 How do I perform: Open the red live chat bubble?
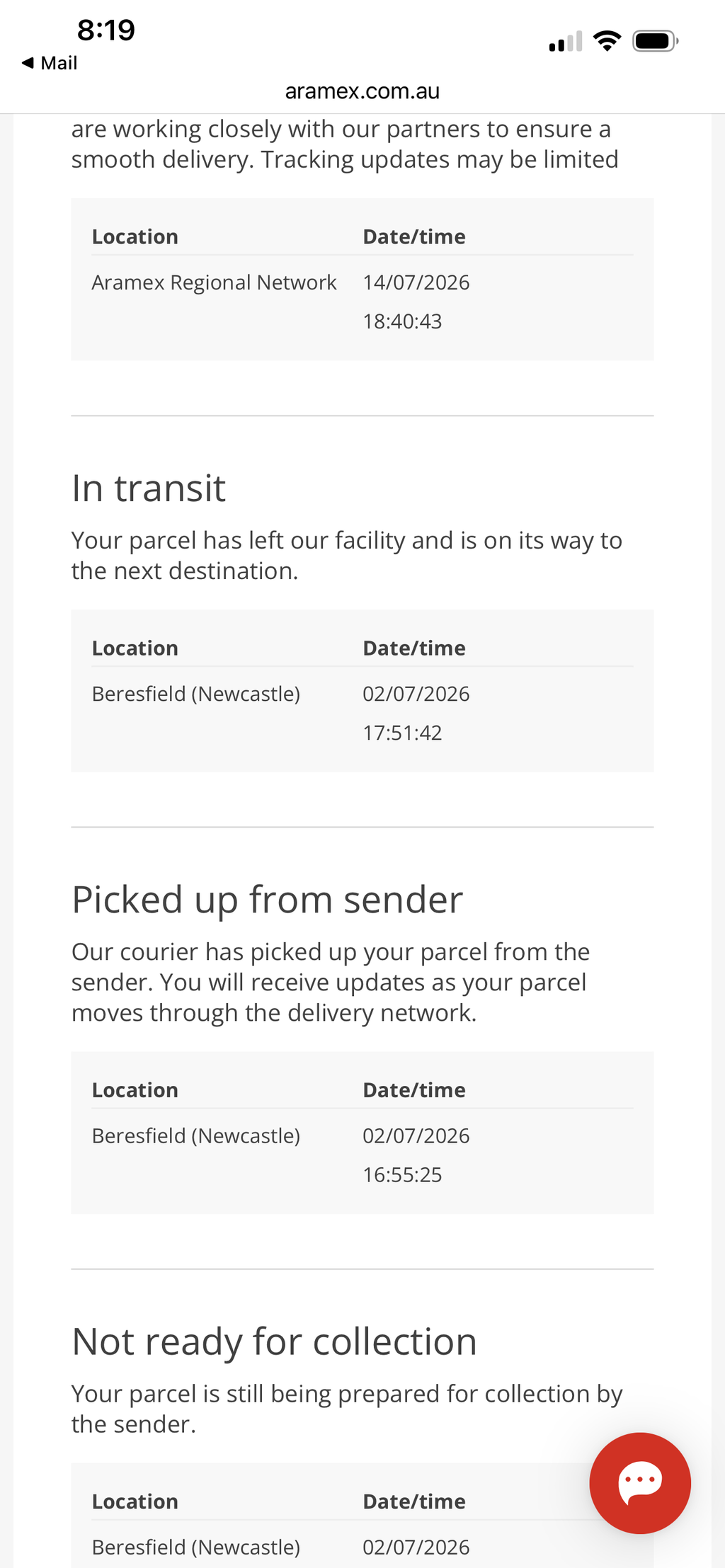click(x=640, y=1482)
